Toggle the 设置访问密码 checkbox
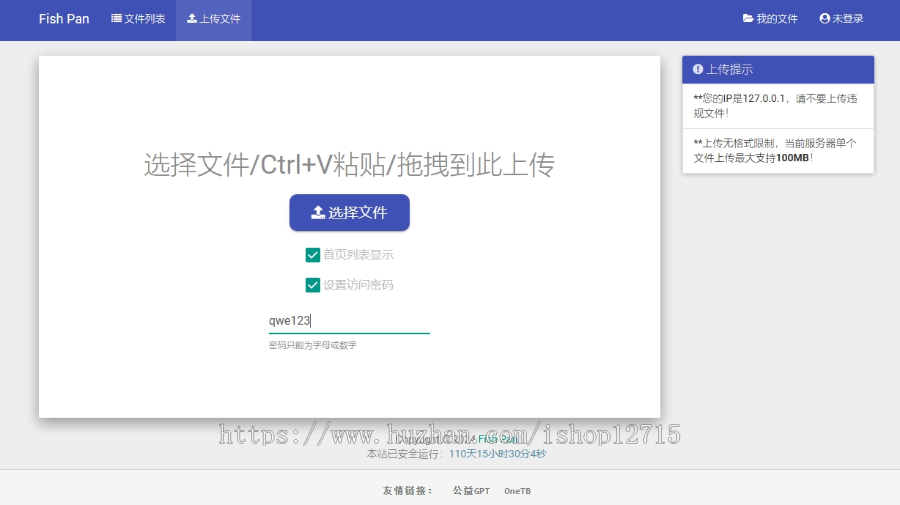The image size is (900, 505). point(313,285)
